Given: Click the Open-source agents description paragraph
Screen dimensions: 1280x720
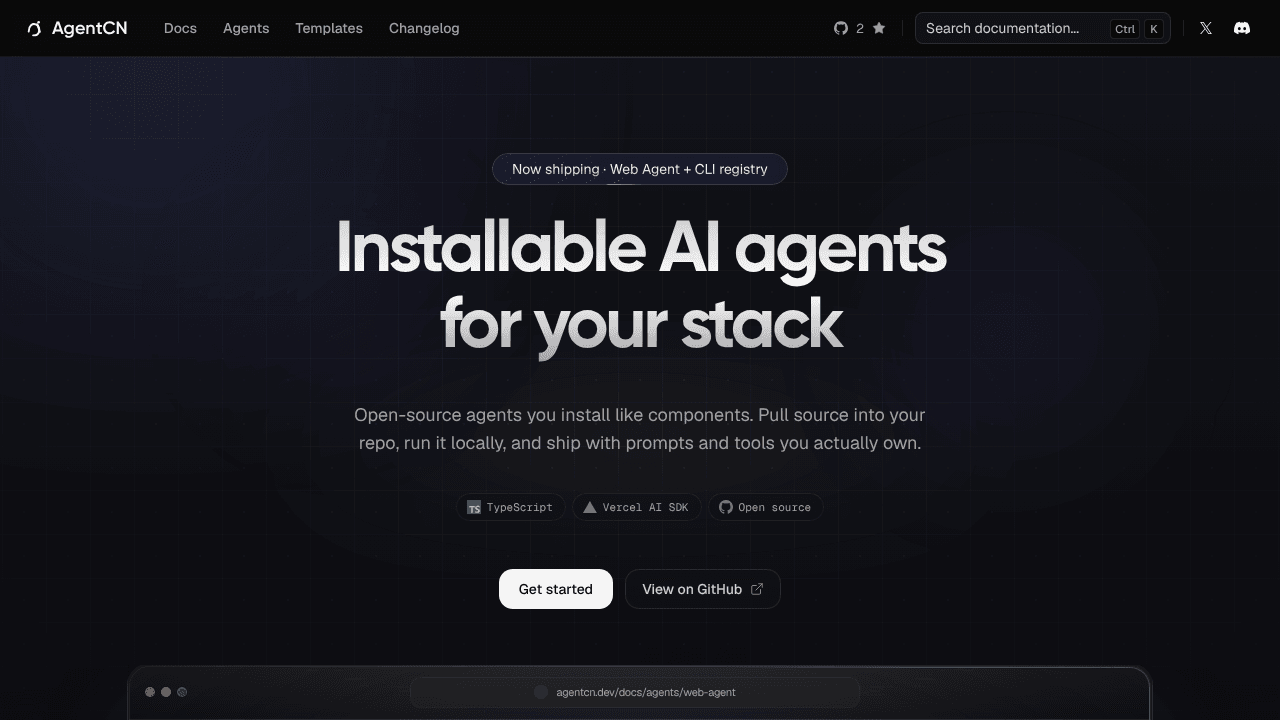Looking at the screenshot, I should pos(640,429).
